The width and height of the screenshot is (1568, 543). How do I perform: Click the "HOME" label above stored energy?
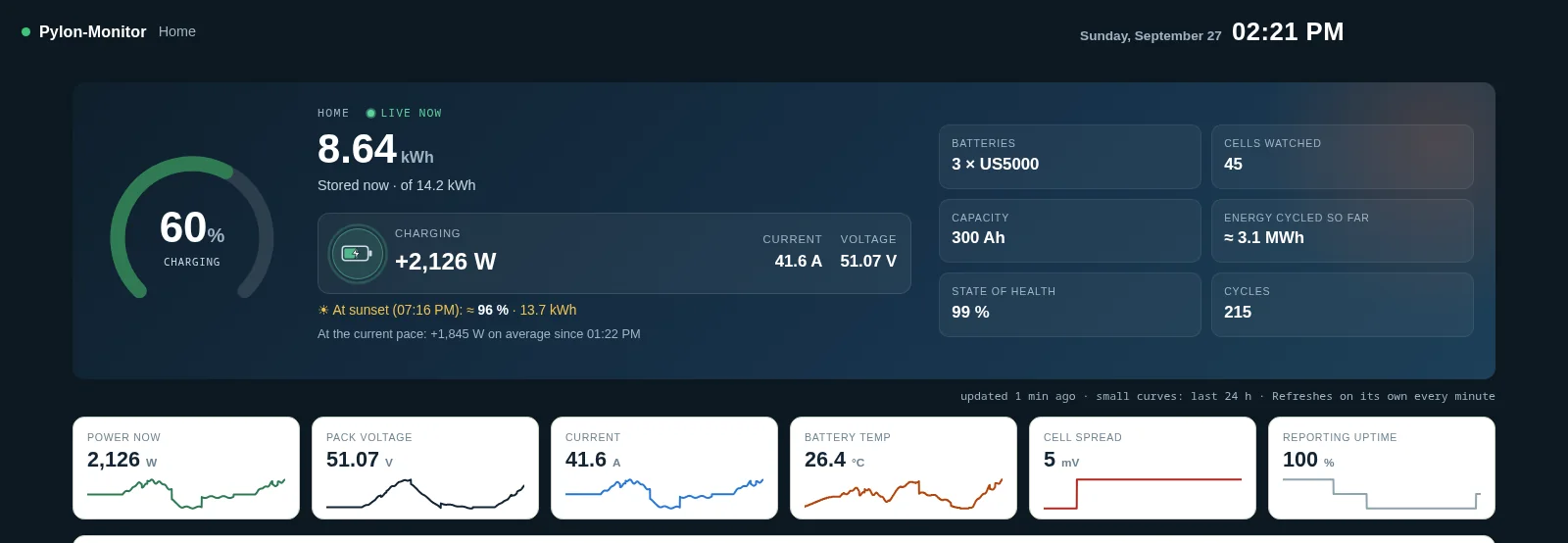(333, 114)
